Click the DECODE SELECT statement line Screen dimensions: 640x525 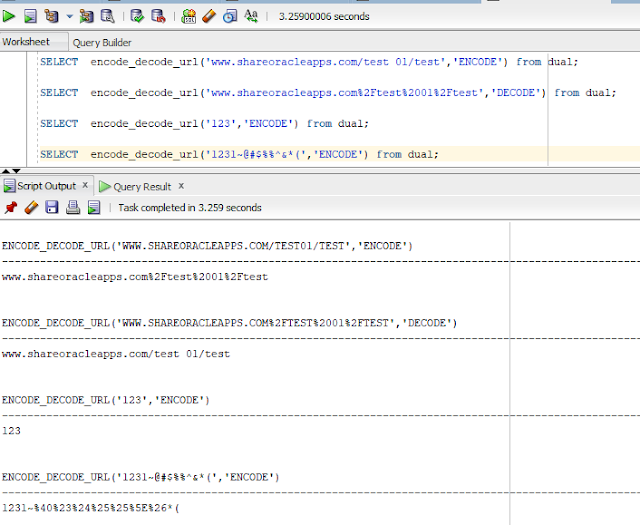pos(328,93)
